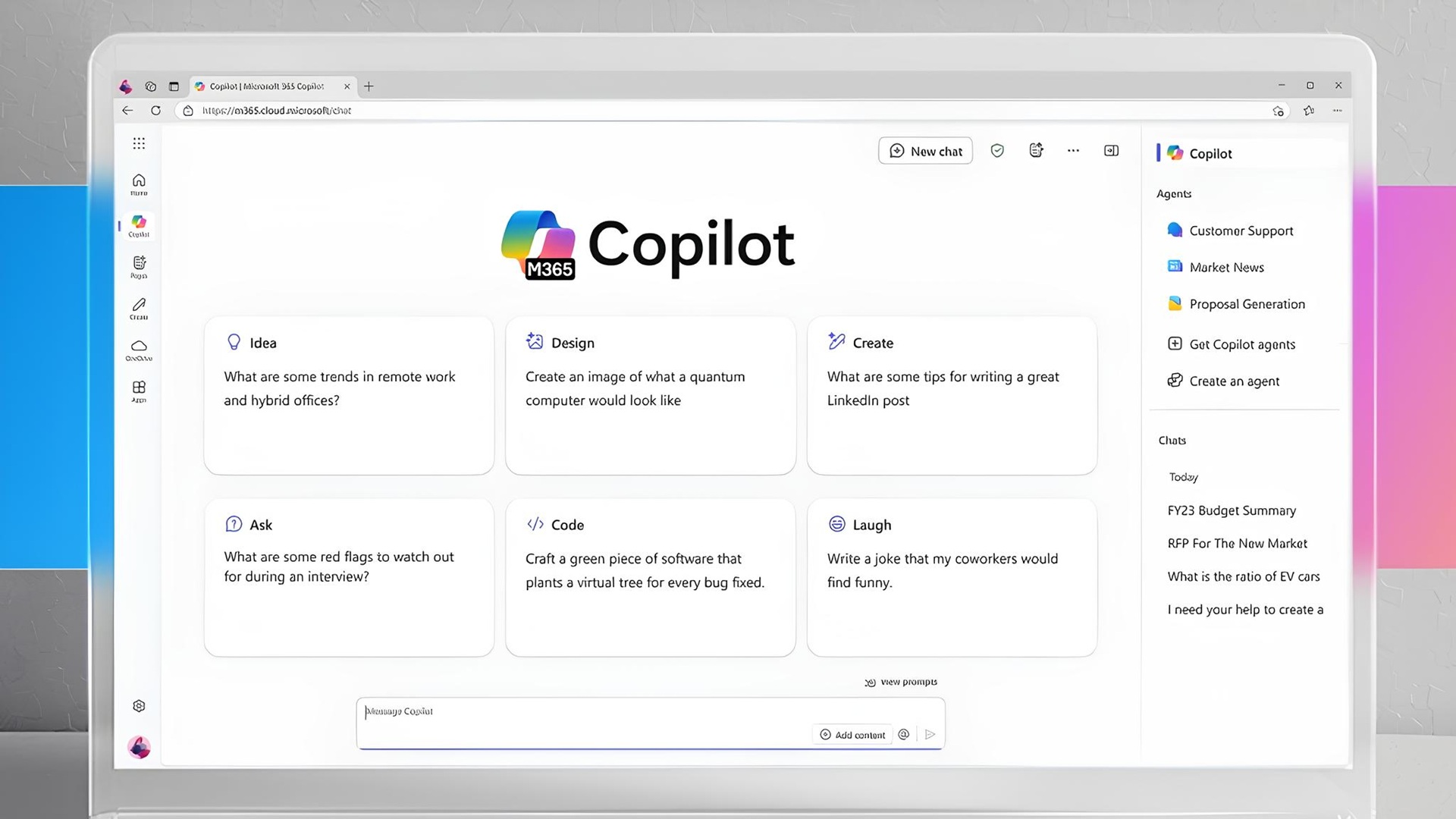The image size is (1456, 819).
Task: Click Add content in message box
Action: coord(852,734)
